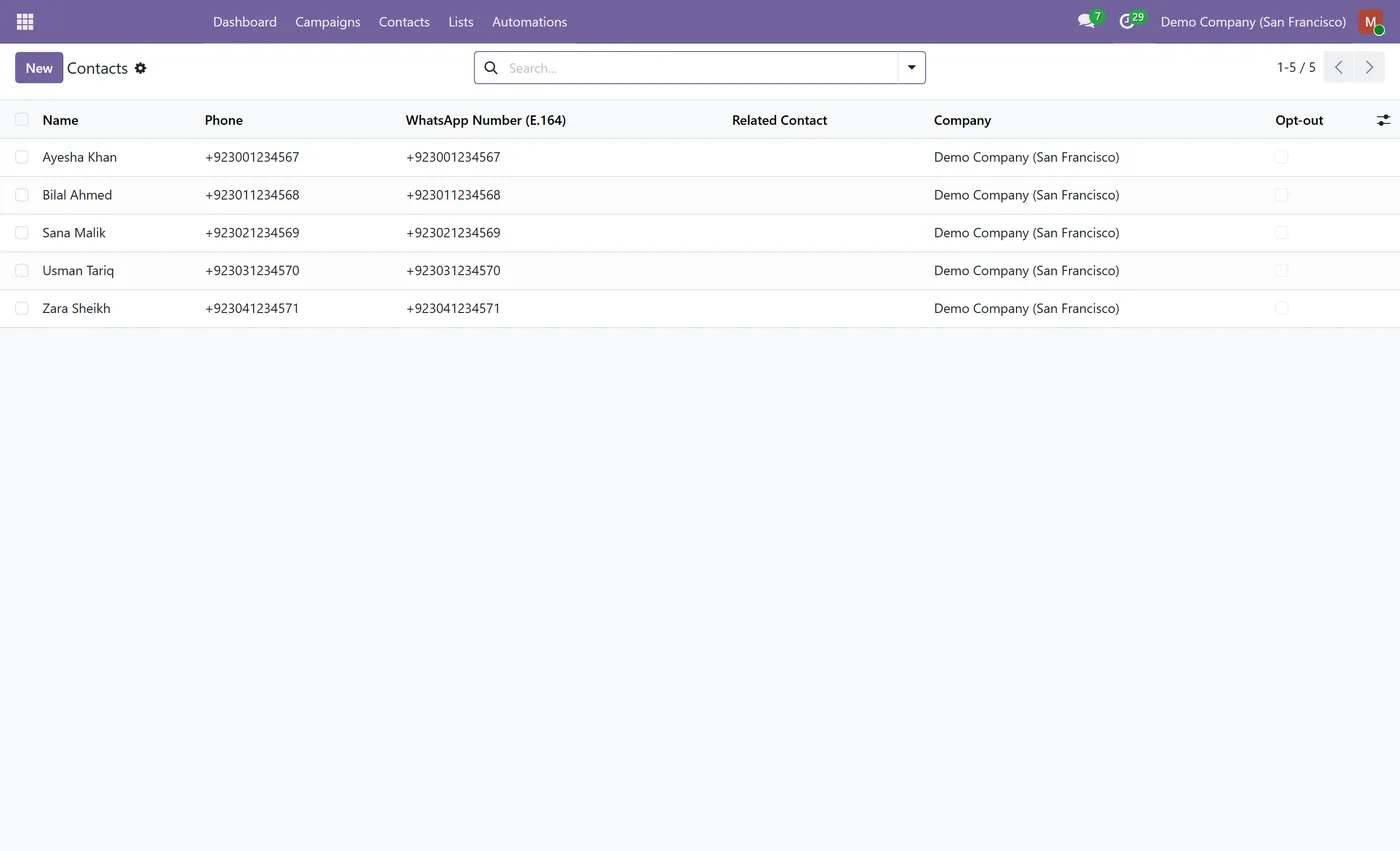Click Usman Tariq's phone +923031234570
Image resolution: width=1400 pixels, height=851 pixels.
[252, 271]
